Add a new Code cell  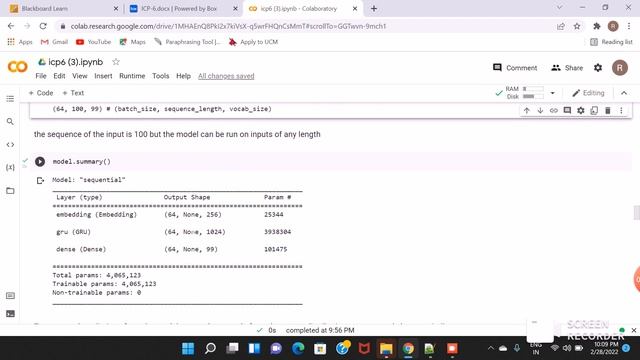41,93
